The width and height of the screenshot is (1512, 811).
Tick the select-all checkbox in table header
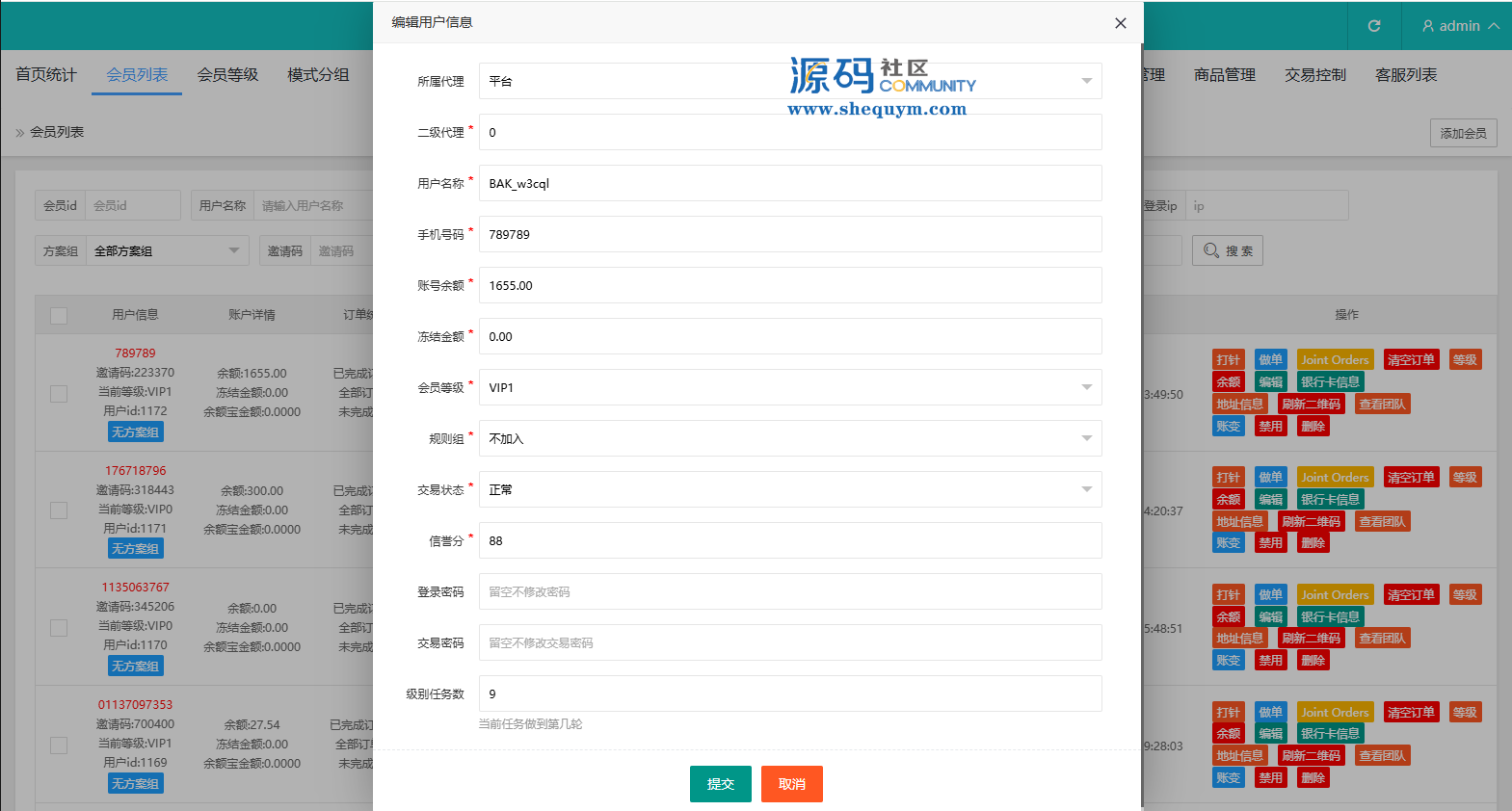59,316
